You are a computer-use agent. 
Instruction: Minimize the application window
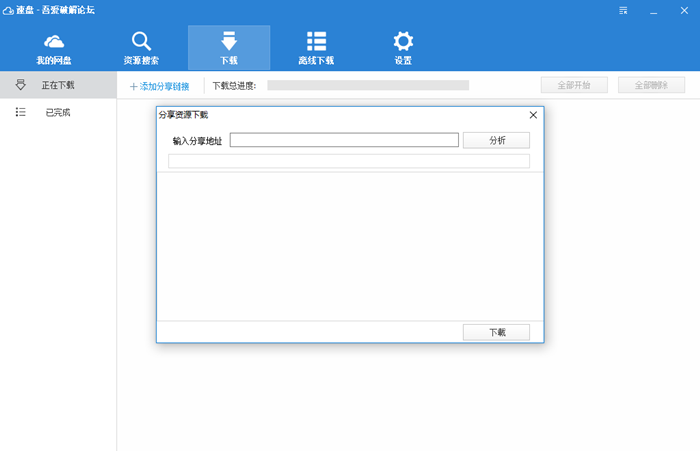(653, 11)
